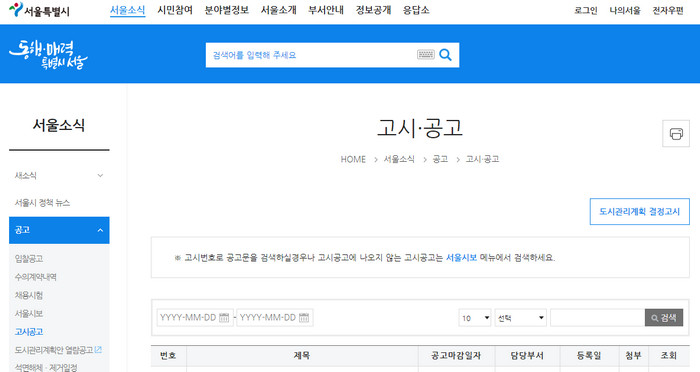700x372 pixels.
Task: Open the 전자우편 link
Action: (668, 10)
